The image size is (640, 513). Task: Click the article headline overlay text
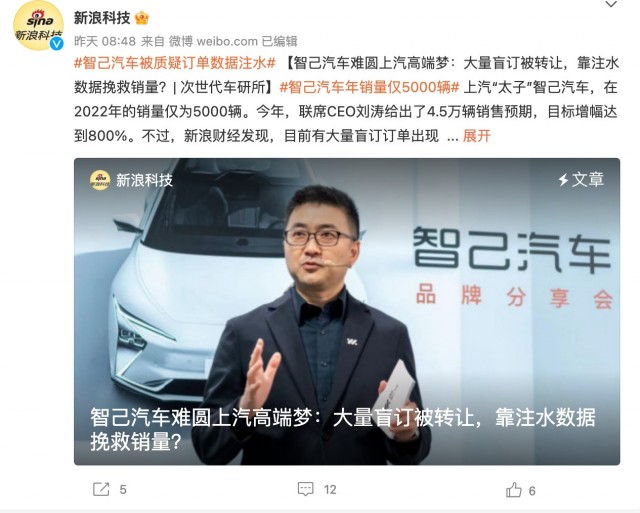coord(343,429)
